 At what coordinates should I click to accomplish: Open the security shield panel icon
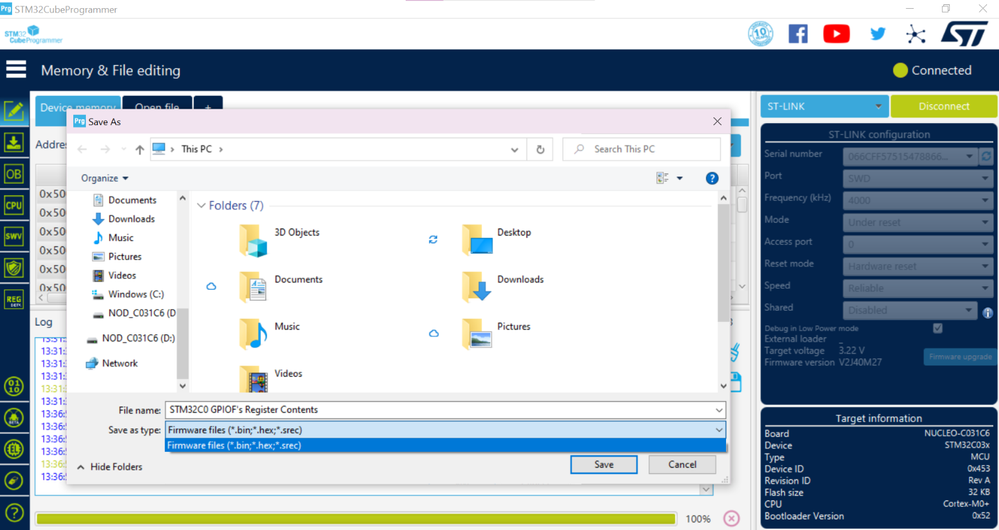(x=14, y=268)
